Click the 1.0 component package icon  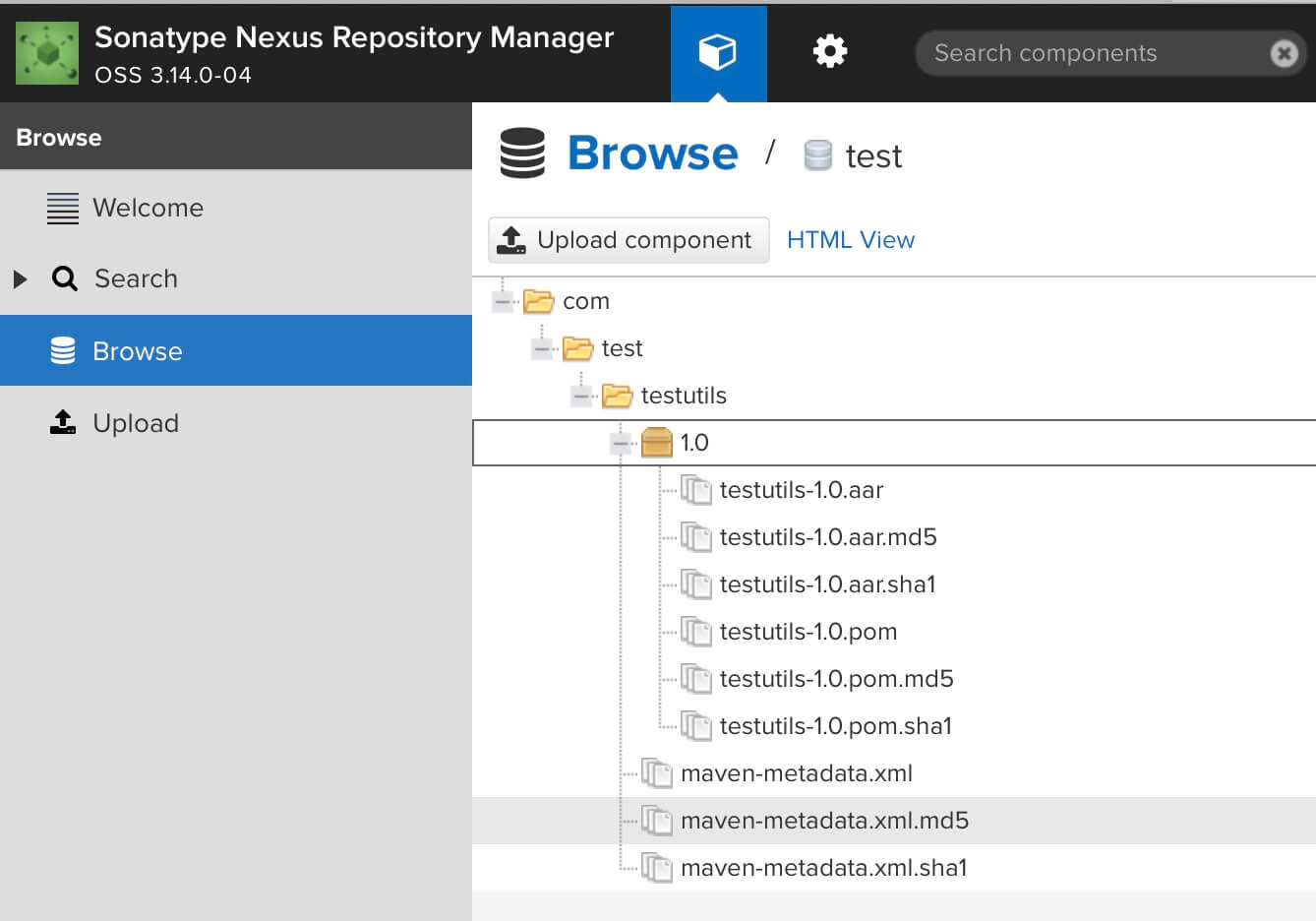click(656, 443)
